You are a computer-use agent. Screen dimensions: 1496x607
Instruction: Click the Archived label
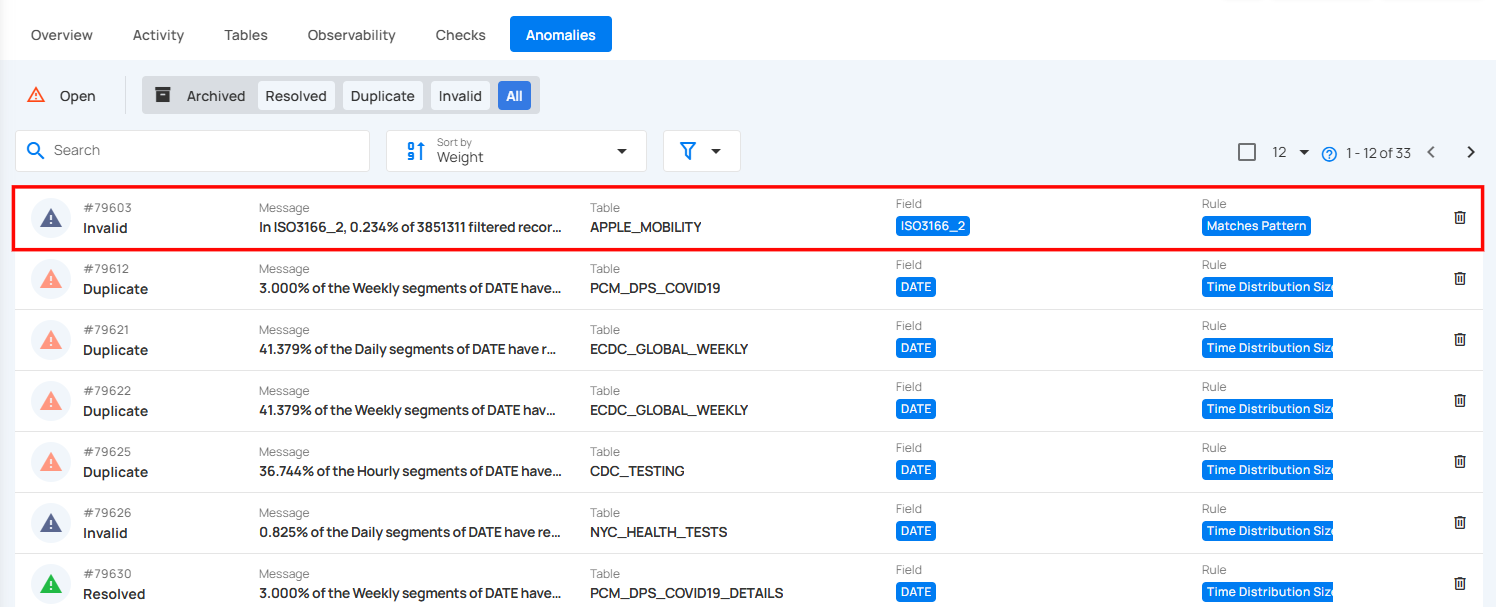(x=216, y=96)
